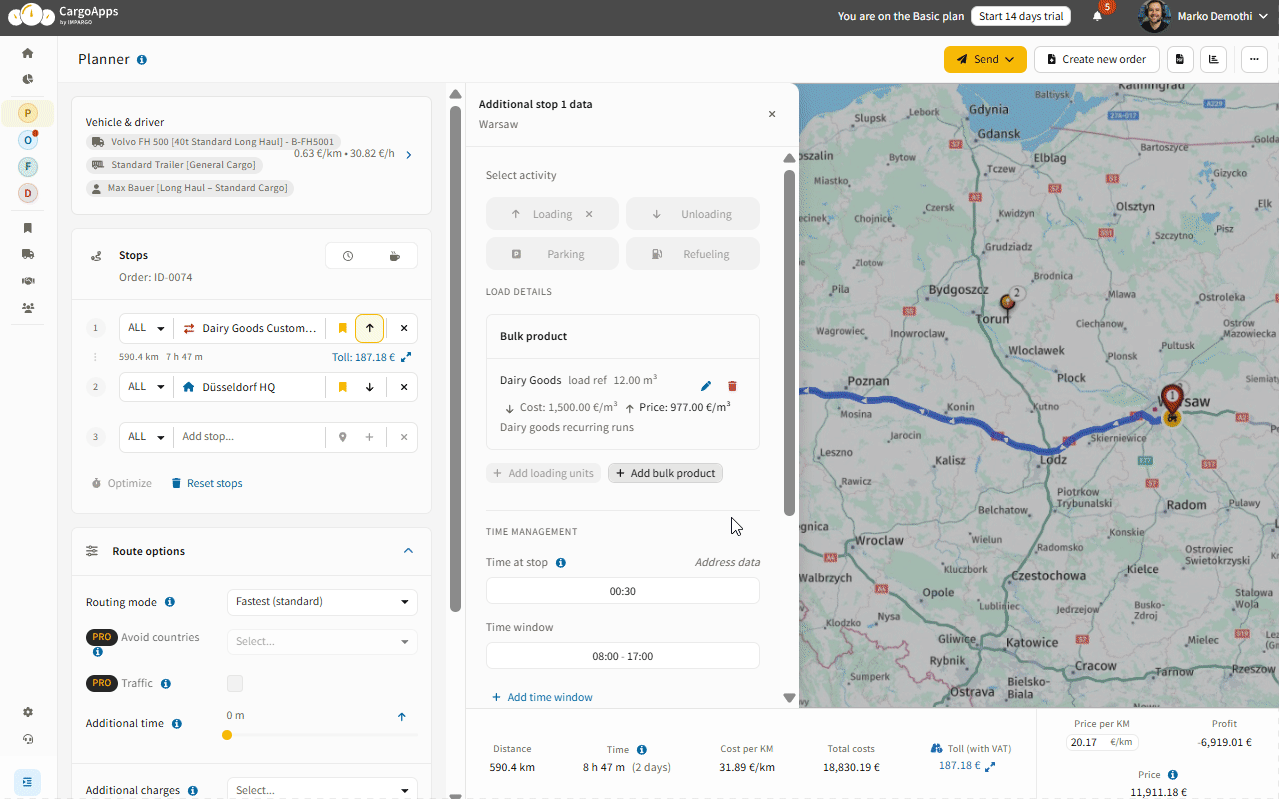The width and height of the screenshot is (1279, 799).
Task: Open the three-dot more options menu
Action: pyautogui.click(x=1255, y=59)
